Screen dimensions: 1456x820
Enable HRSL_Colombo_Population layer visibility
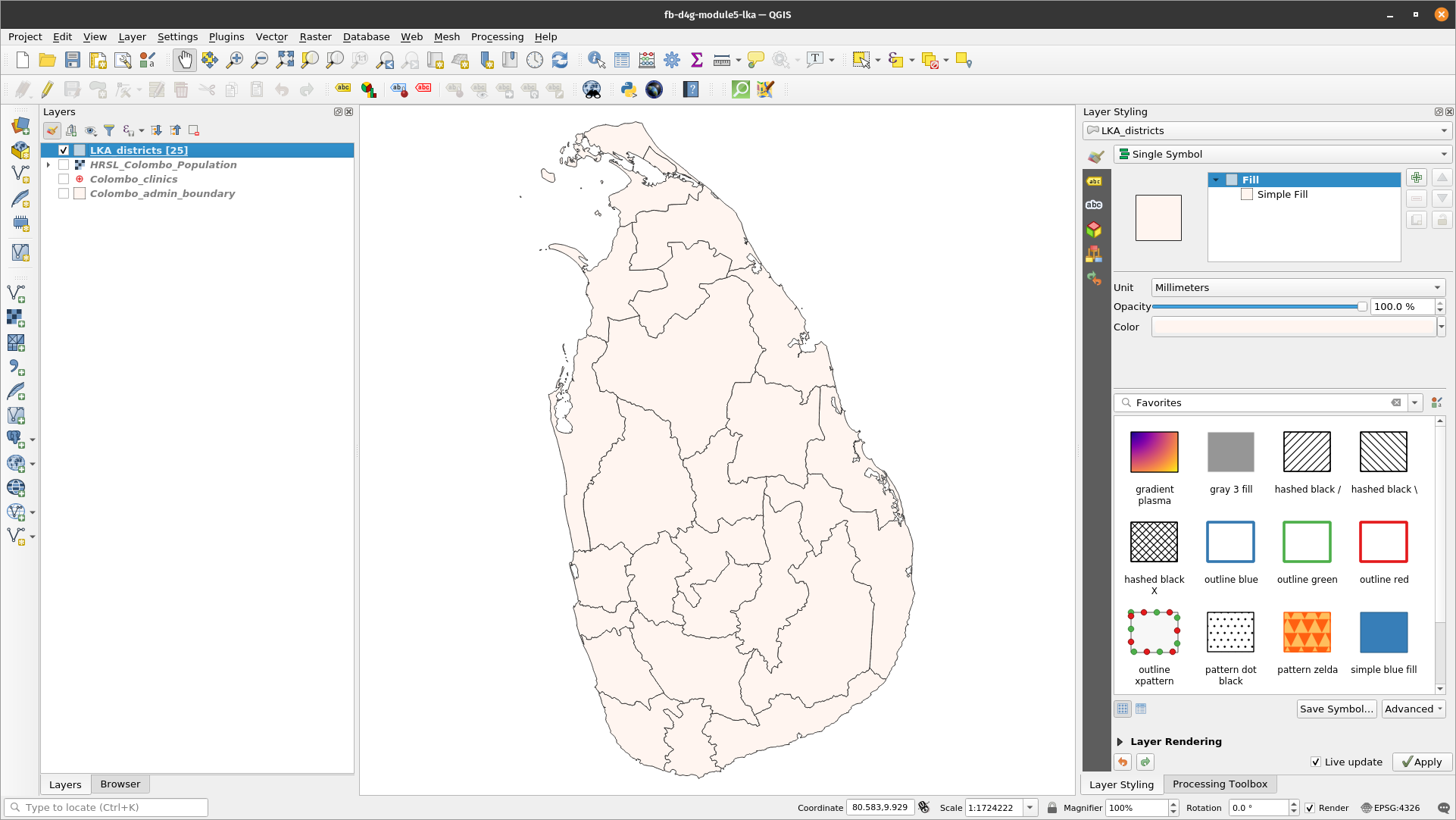(64, 165)
